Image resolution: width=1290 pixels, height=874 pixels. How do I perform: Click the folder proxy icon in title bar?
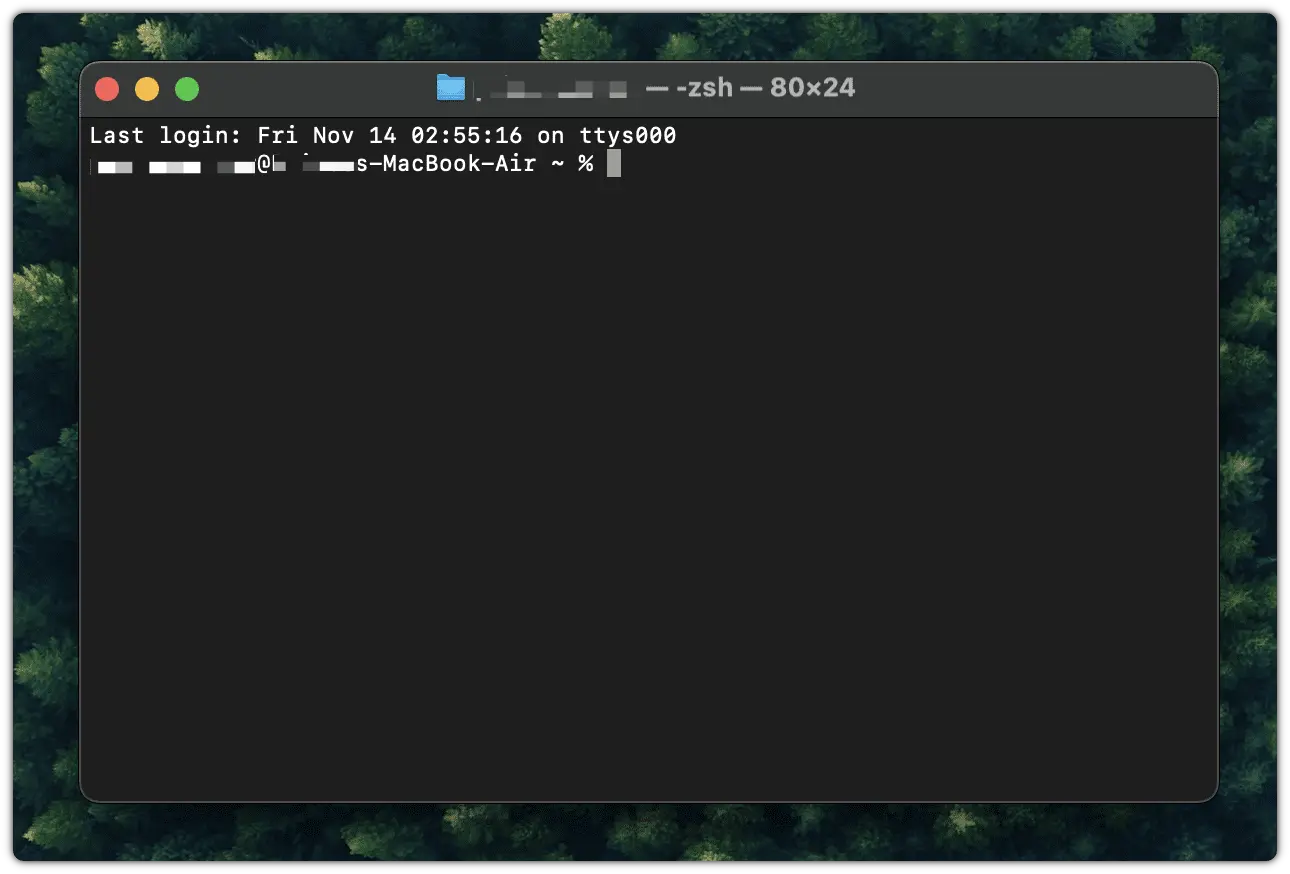tap(451, 88)
